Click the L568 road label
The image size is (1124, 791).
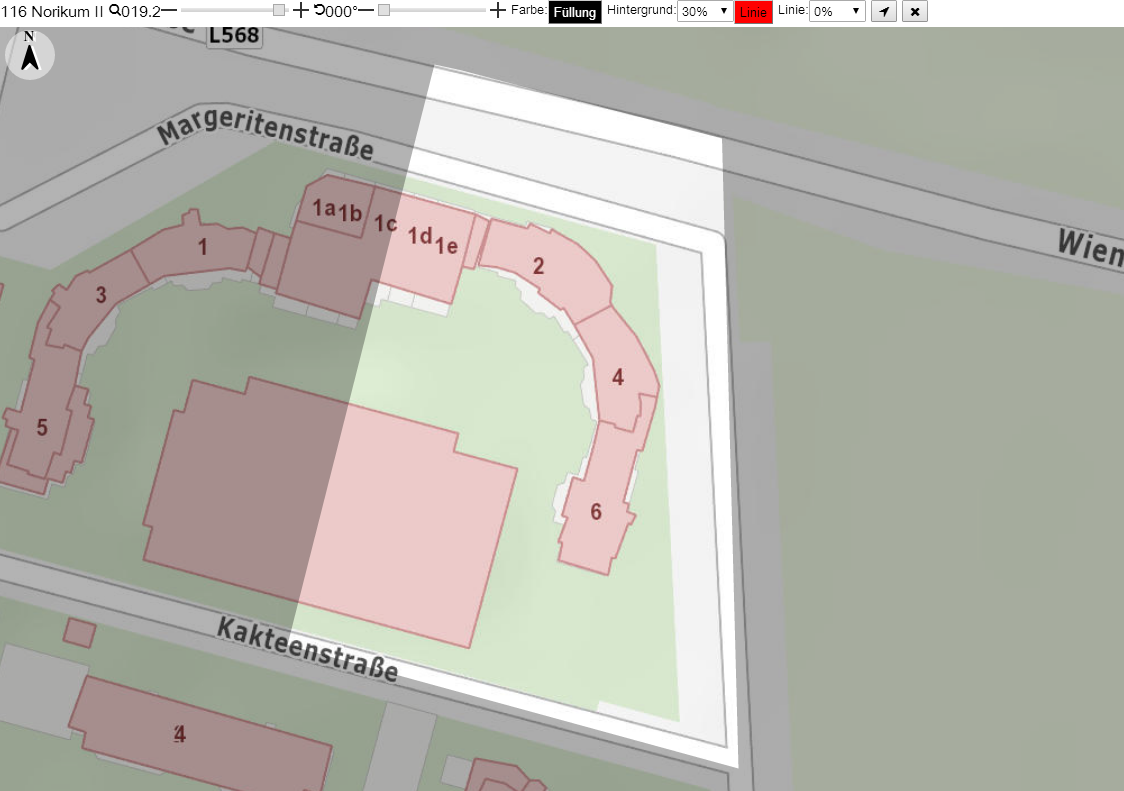234,35
